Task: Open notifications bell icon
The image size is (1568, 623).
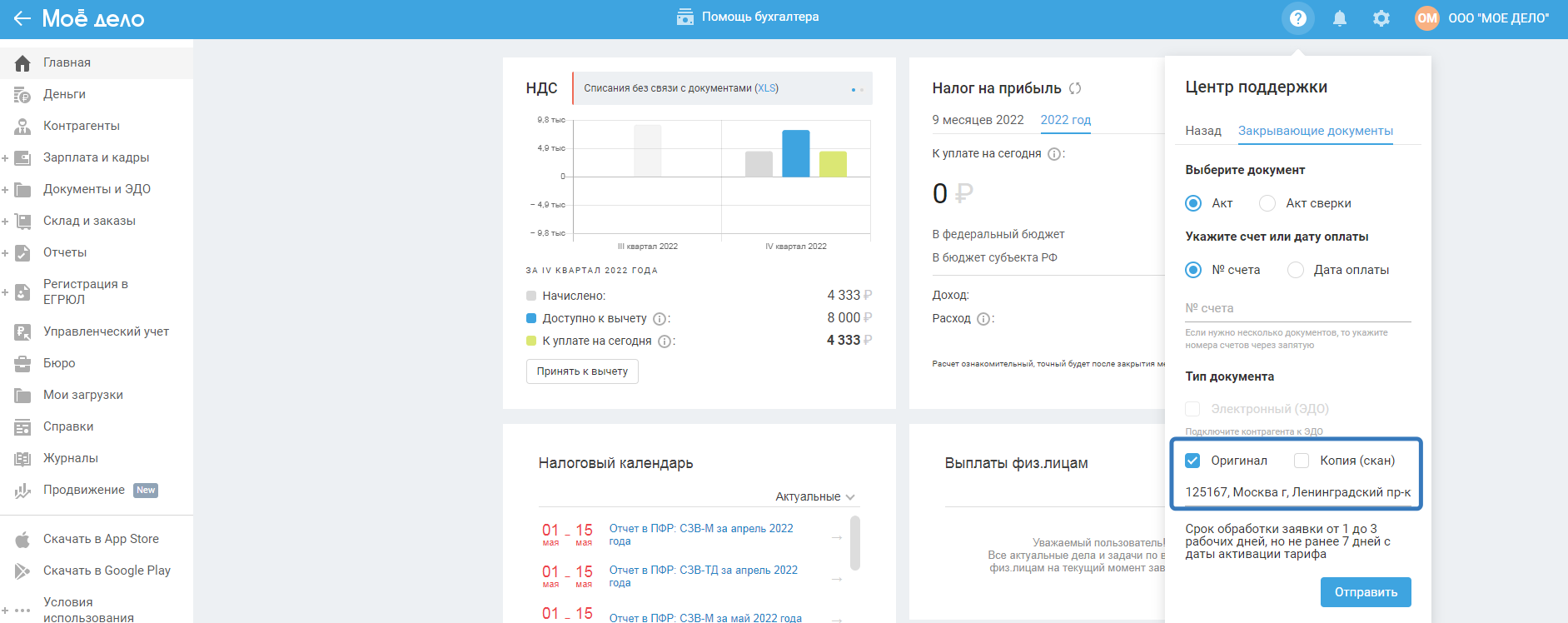Action: coord(1339,17)
